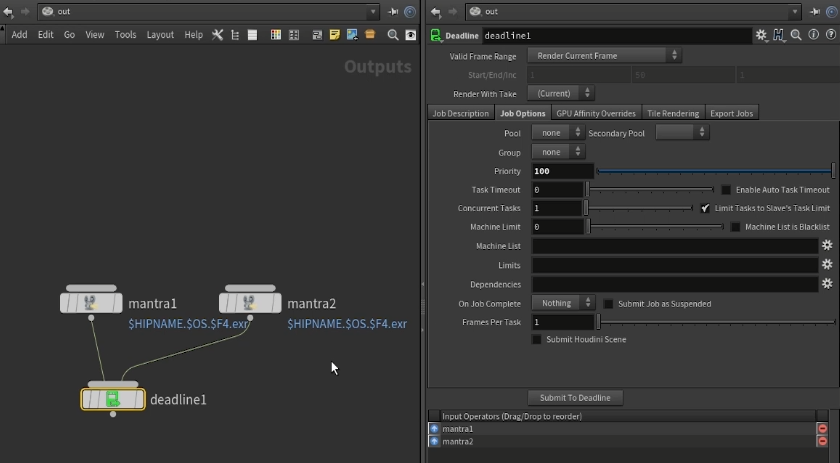Go back in network editor path history
840x463 pixels.
pyautogui.click(x=8, y=11)
